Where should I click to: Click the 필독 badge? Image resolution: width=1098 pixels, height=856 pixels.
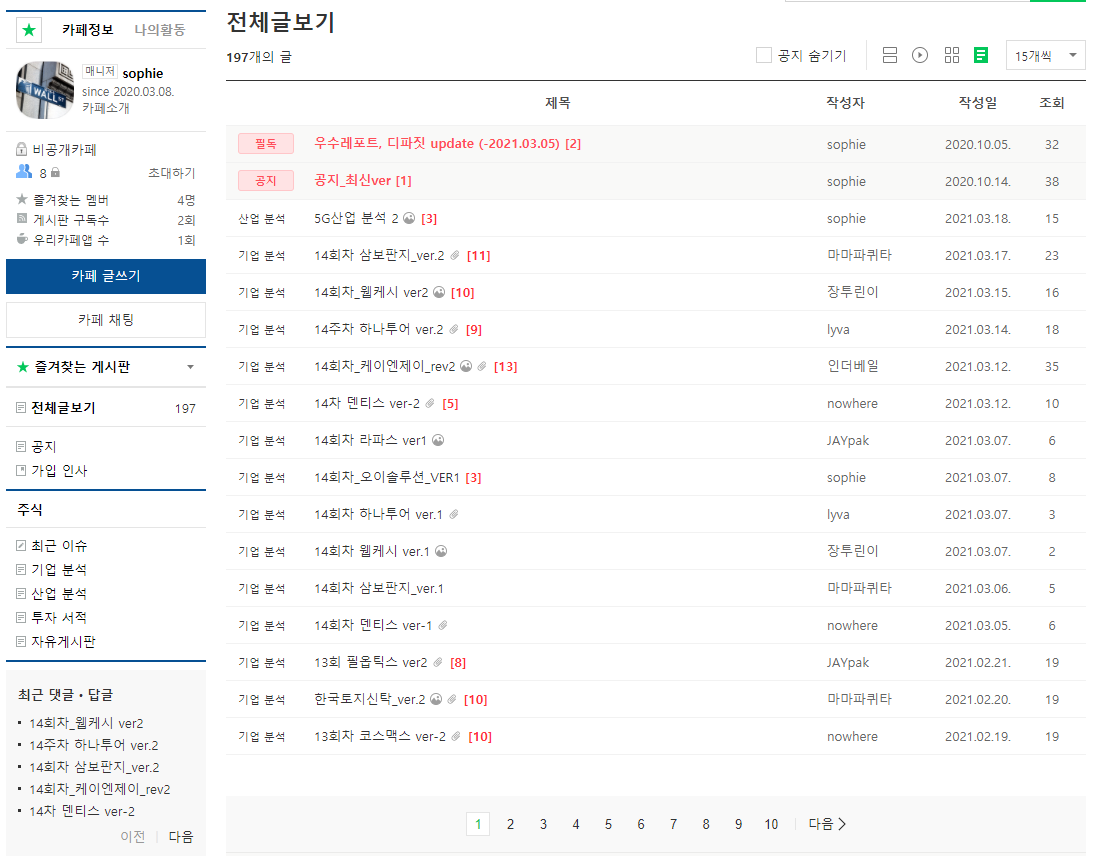click(x=265, y=144)
